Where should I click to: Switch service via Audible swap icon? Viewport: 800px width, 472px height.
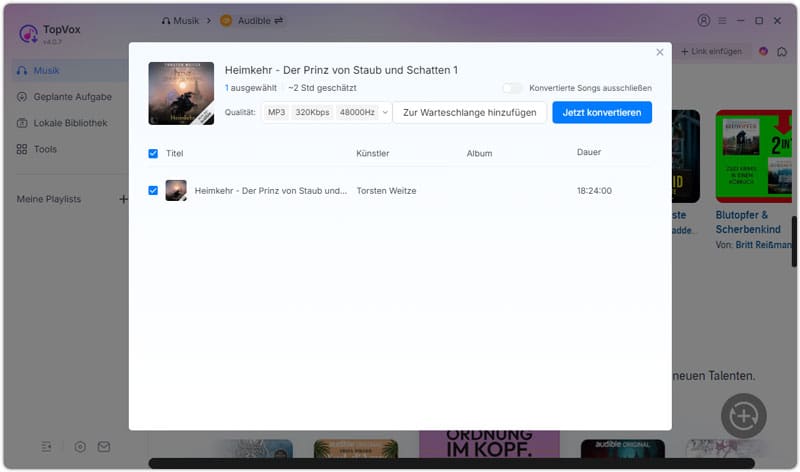[279, 21]
